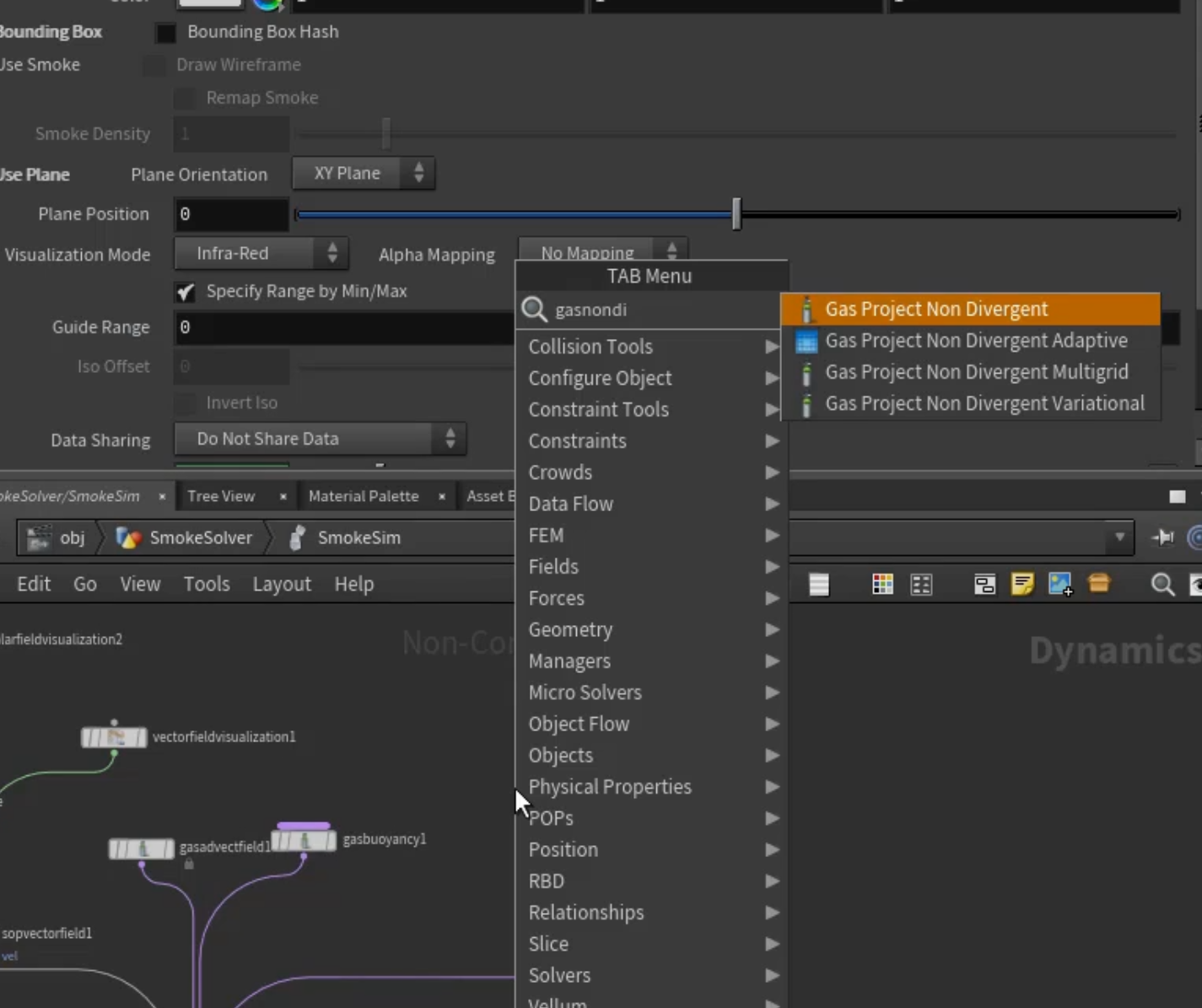Select the vectorfieldvisualization1 node icon
The height and width of the screenshot is (1008, 1202).
pos(114,737)
